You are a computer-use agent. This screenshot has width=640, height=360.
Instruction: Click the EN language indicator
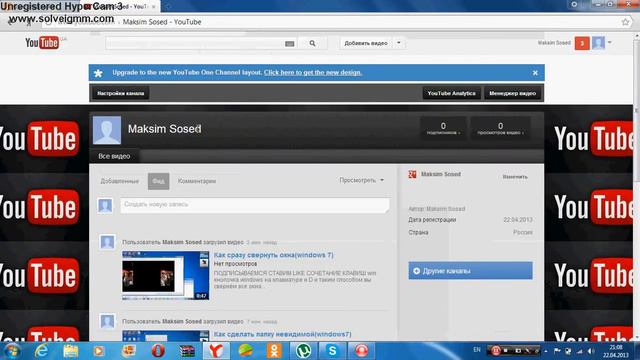(x=477, y=350)
